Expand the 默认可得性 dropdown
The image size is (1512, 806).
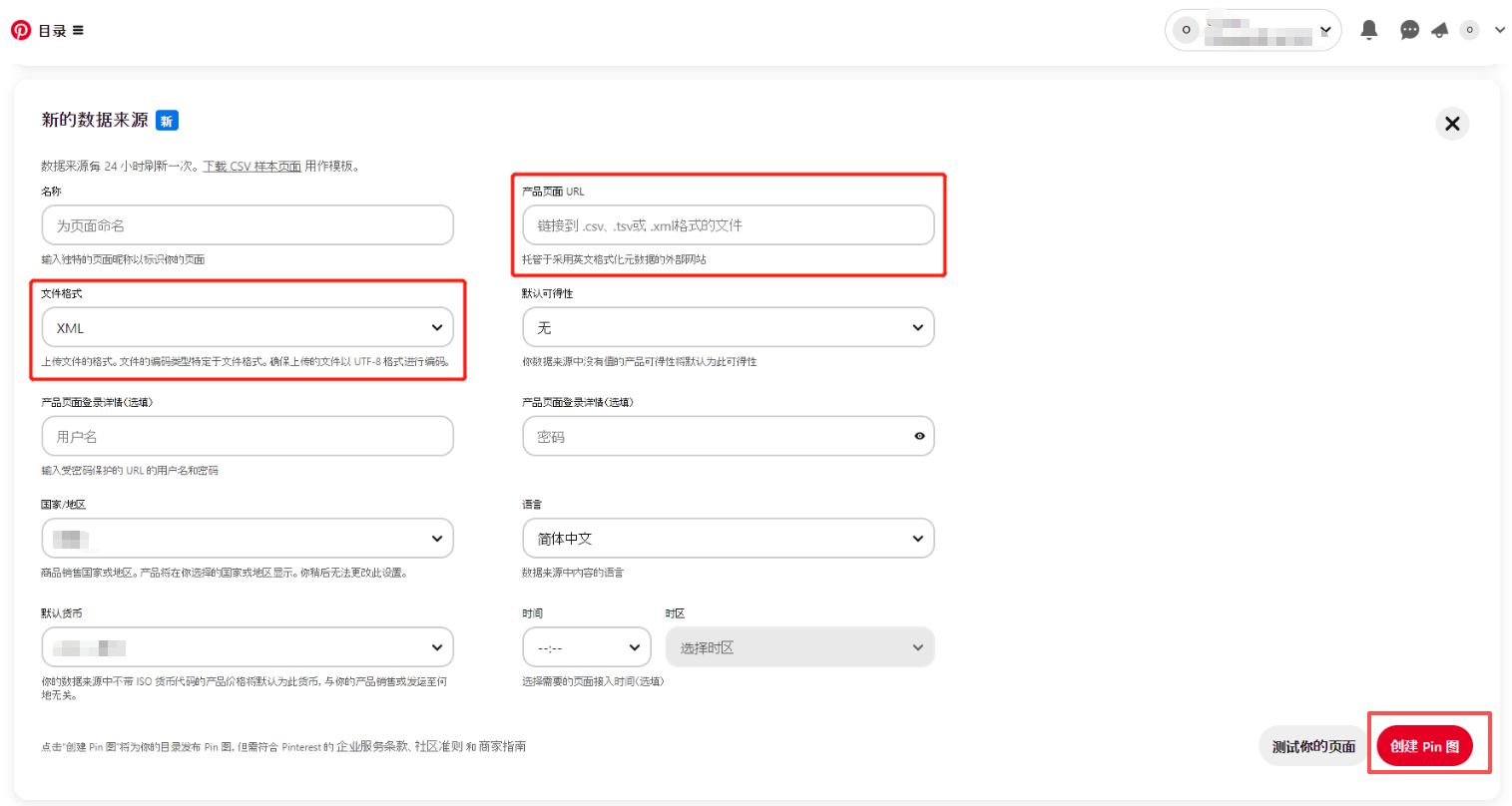click(x=728, y=327)
